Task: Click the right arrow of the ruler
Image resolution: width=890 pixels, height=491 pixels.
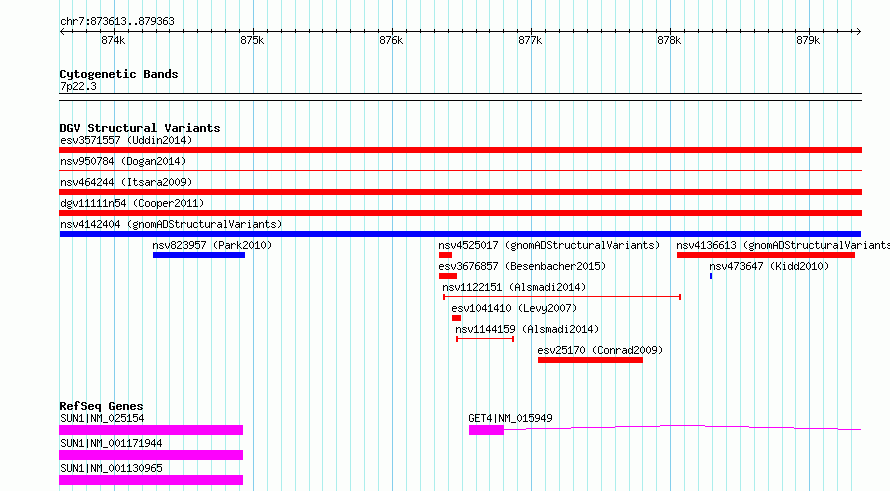Action: [858, 32]
